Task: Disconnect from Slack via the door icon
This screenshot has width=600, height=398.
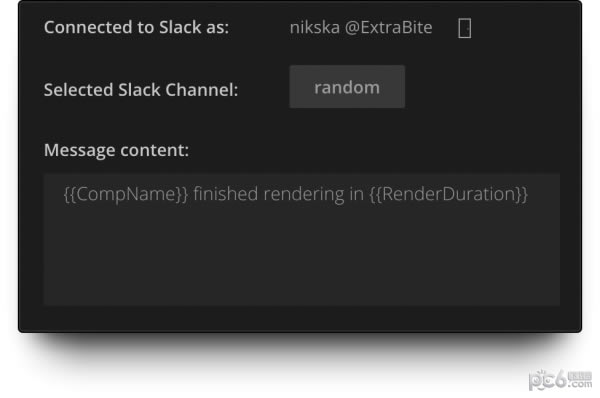Action: (x=465, y=28)
